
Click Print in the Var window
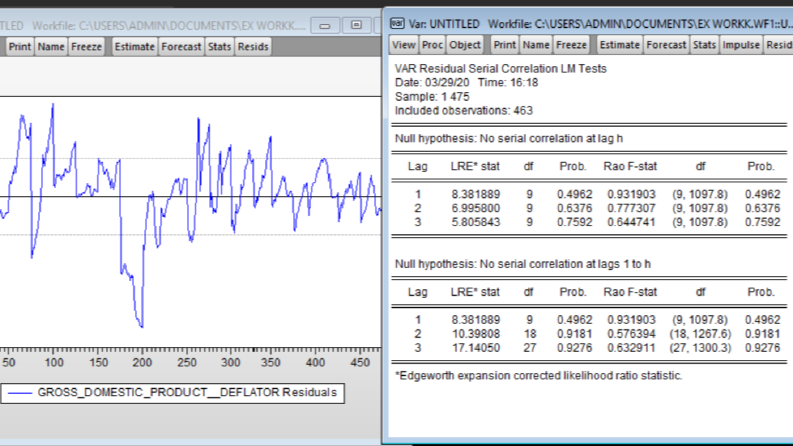[x=505, y=45]
